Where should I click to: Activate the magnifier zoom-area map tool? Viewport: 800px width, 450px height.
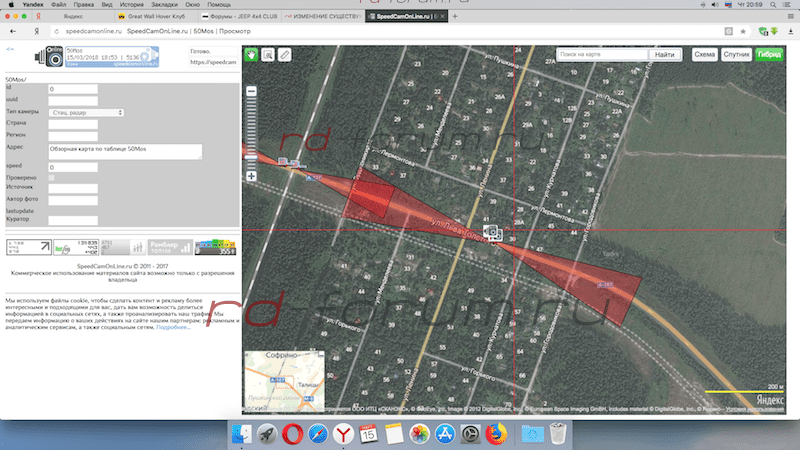coord(268,55)
